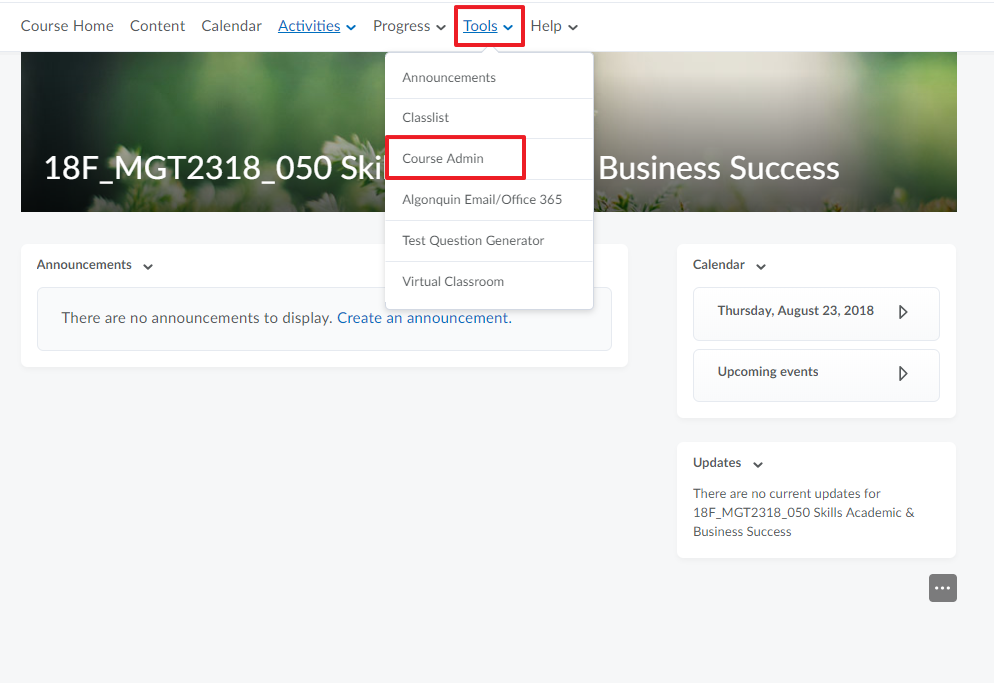Click the three-dots more options button
The image size is (994, 683).
[x=942, y=588]
